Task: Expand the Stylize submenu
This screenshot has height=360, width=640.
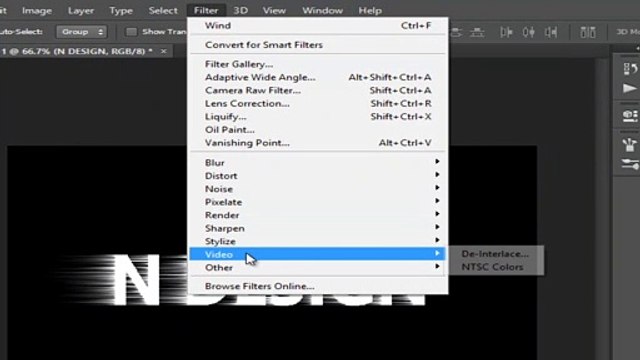Action: click(318, 241)
